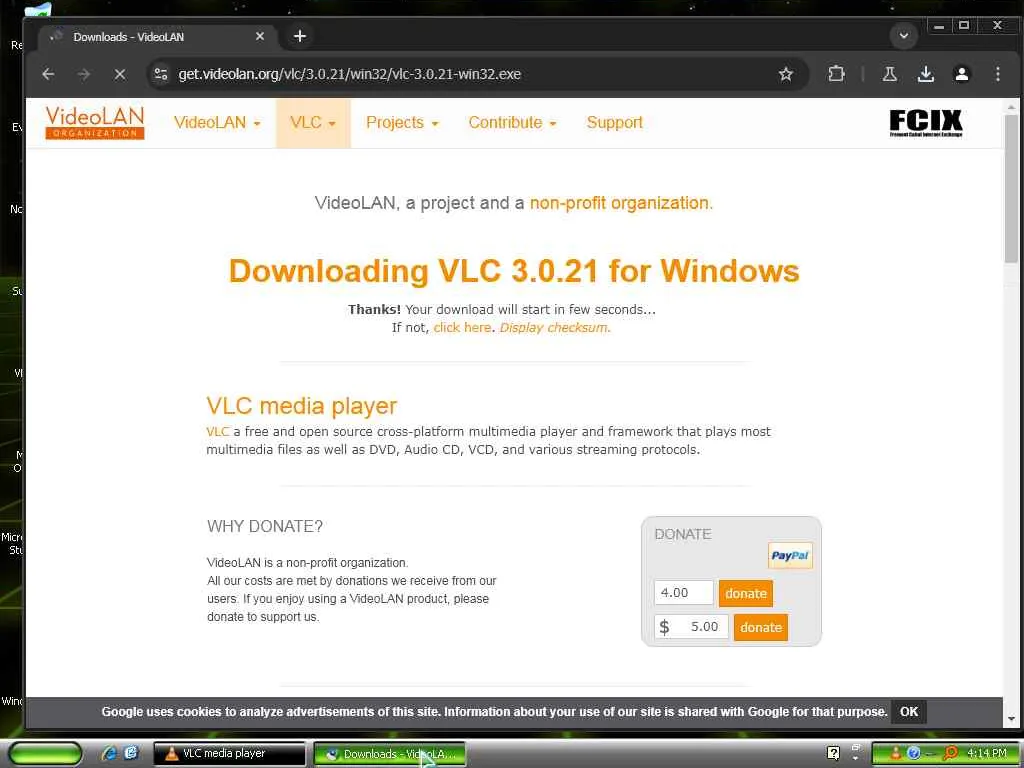Click the donate button beside 4.00

coord(746,594)
